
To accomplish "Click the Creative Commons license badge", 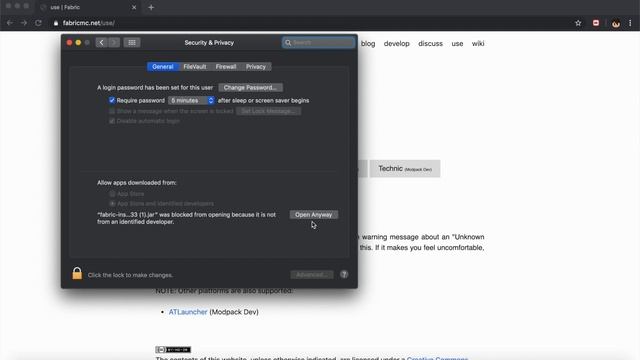I will tap(173, 349).
